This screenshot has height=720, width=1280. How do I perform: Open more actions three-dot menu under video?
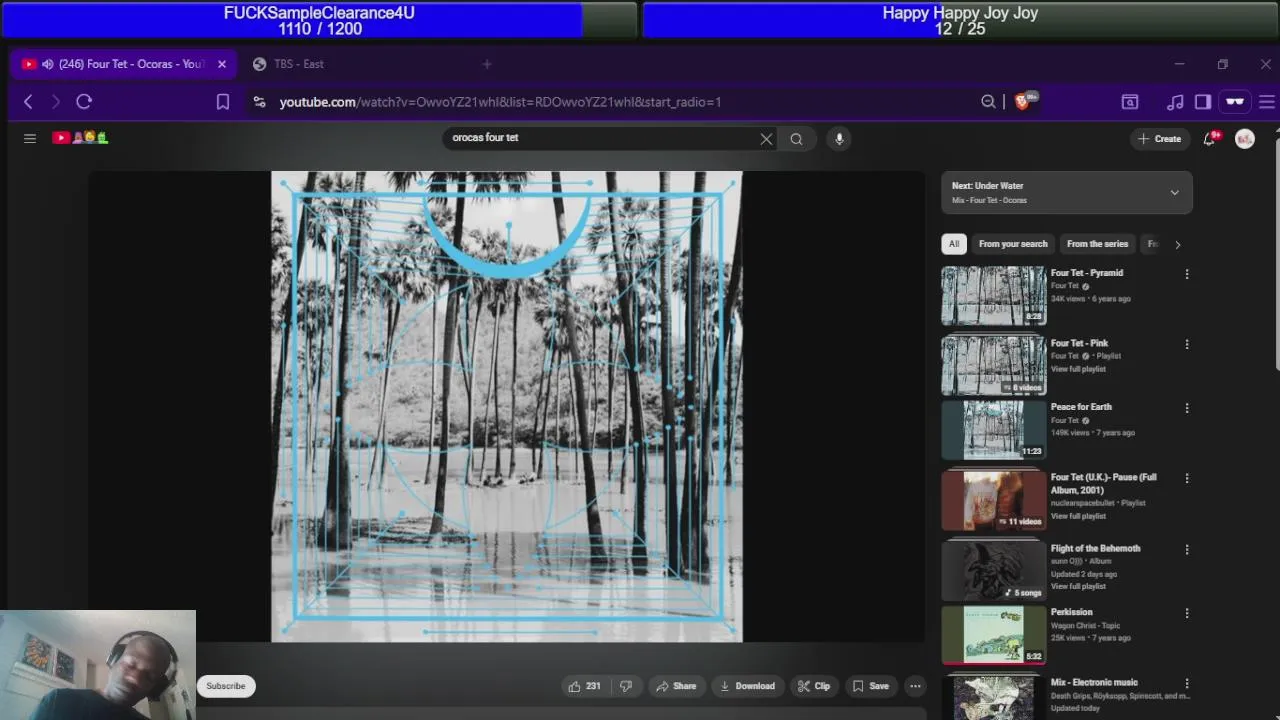tap(915, 686)
